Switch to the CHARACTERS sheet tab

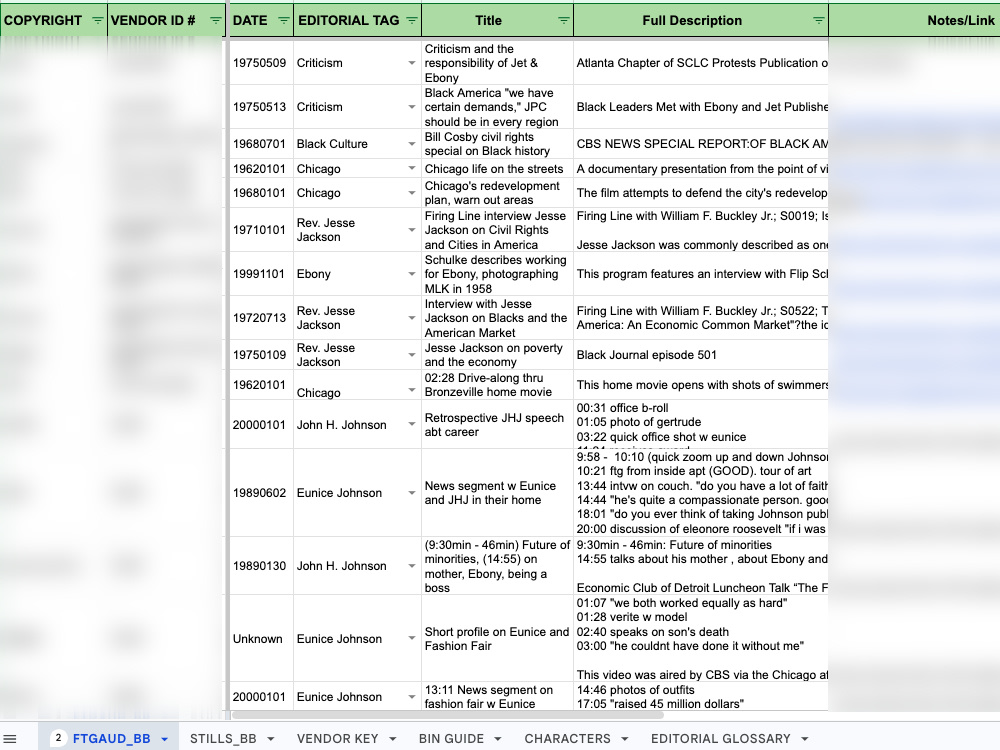pos(567,739)
